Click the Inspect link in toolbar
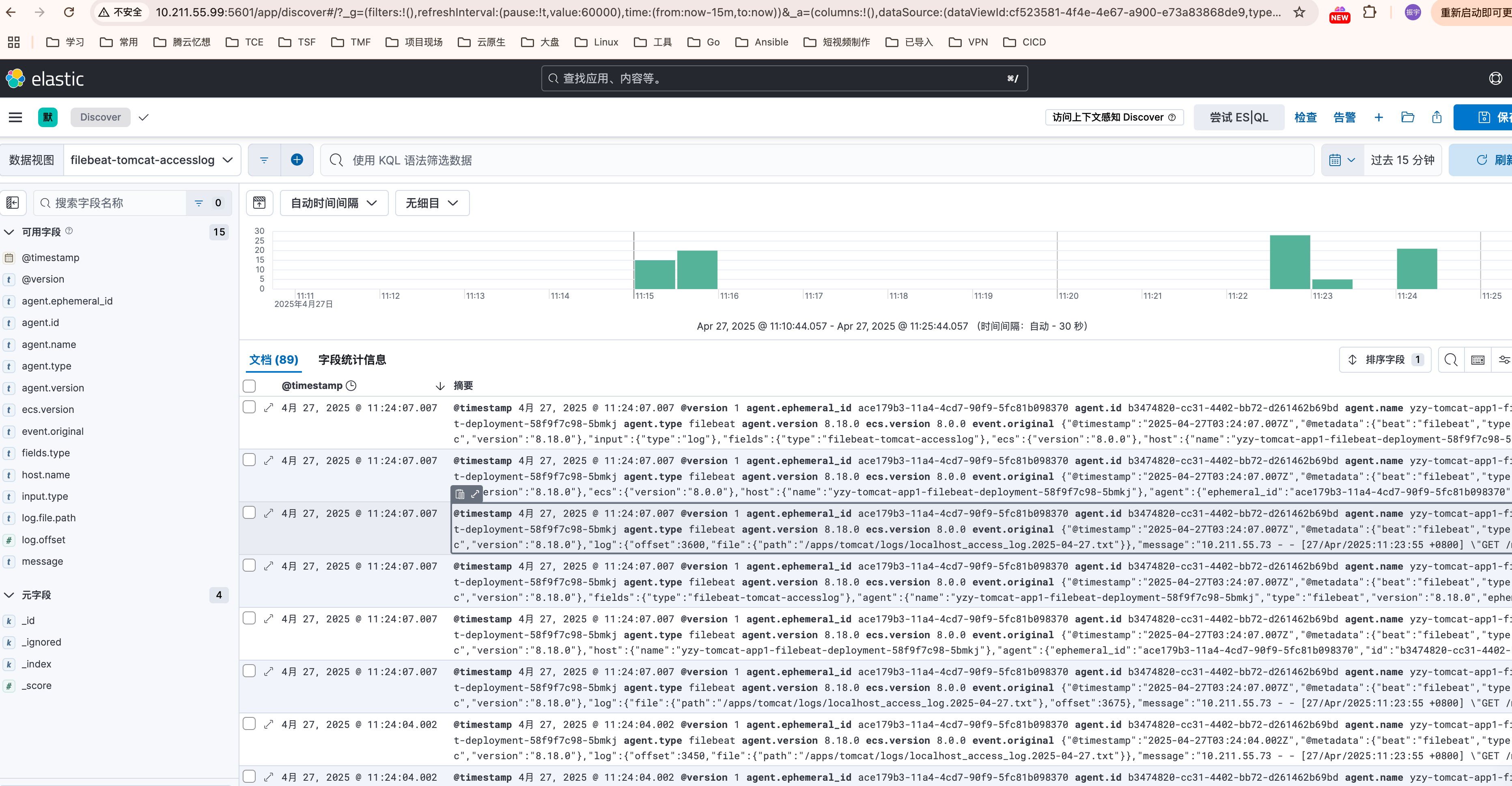Image resolution: width=1512 pixels, height=786 pixels. tap(1305, 117)
